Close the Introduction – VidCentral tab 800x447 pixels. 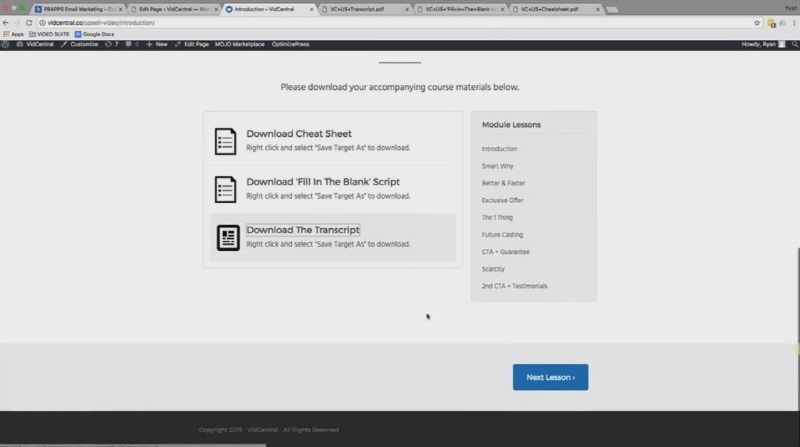[x=311, y=9]
